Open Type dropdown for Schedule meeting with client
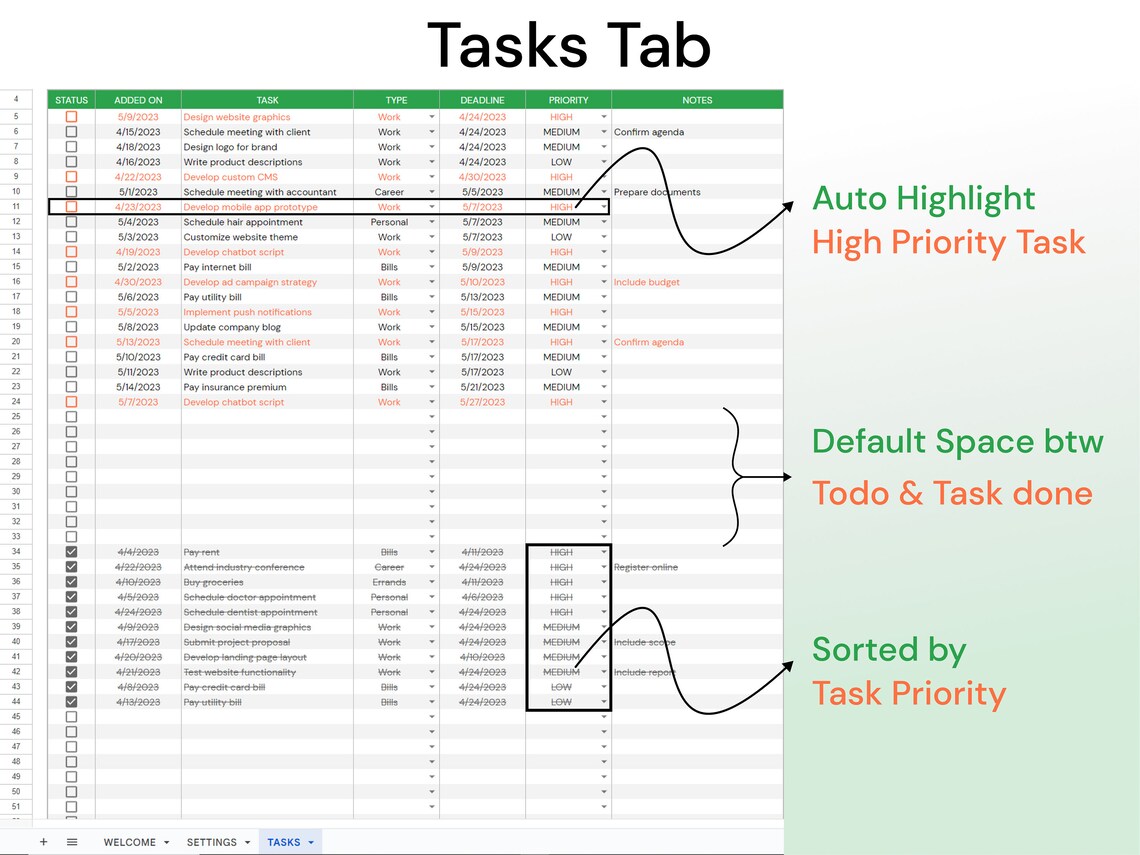The width and height of the screenshot is (1140, 855). coord(431,131)
